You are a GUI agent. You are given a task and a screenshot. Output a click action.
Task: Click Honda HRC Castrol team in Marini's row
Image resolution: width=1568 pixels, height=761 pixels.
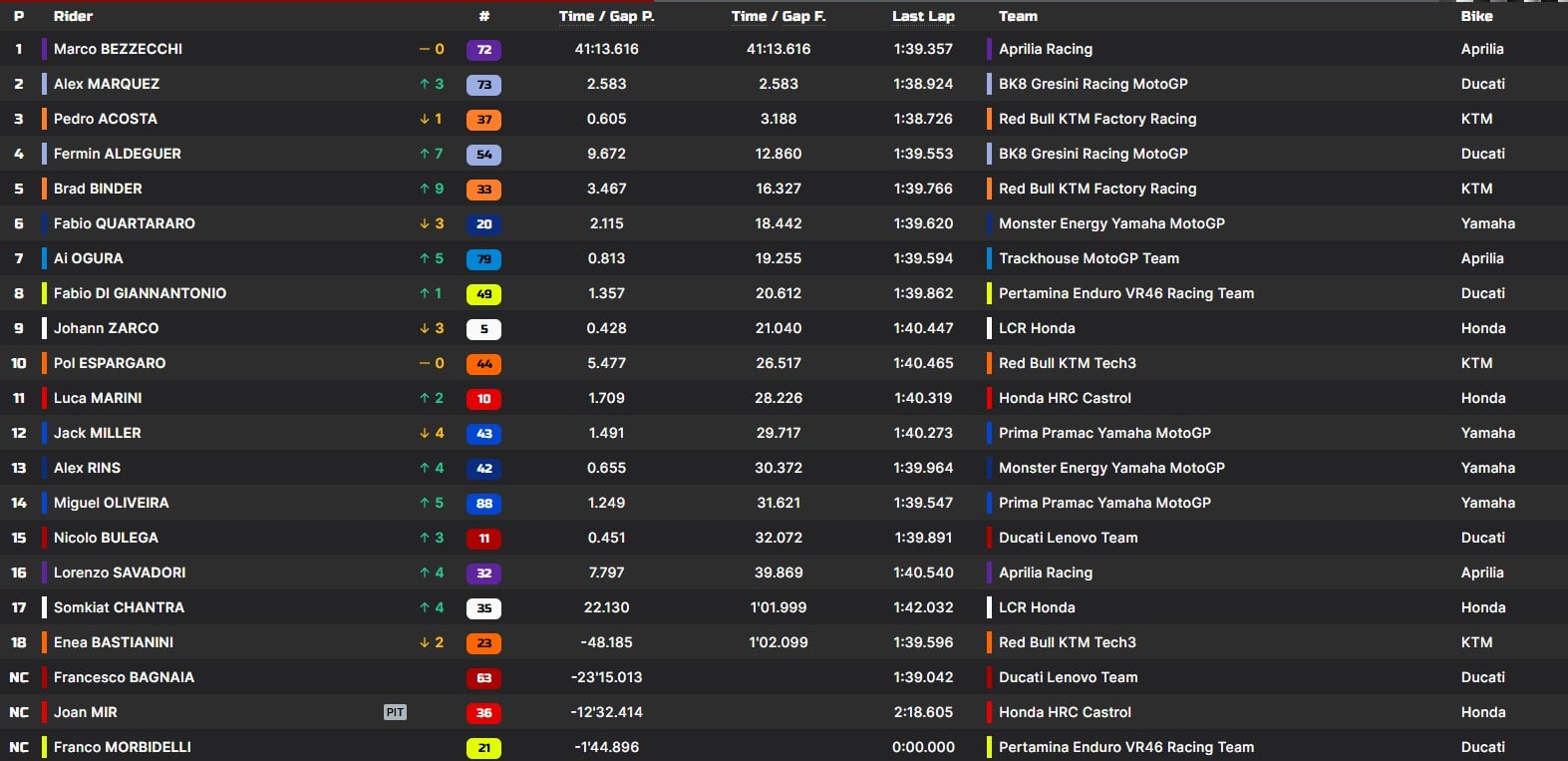tap(1065, 398)
